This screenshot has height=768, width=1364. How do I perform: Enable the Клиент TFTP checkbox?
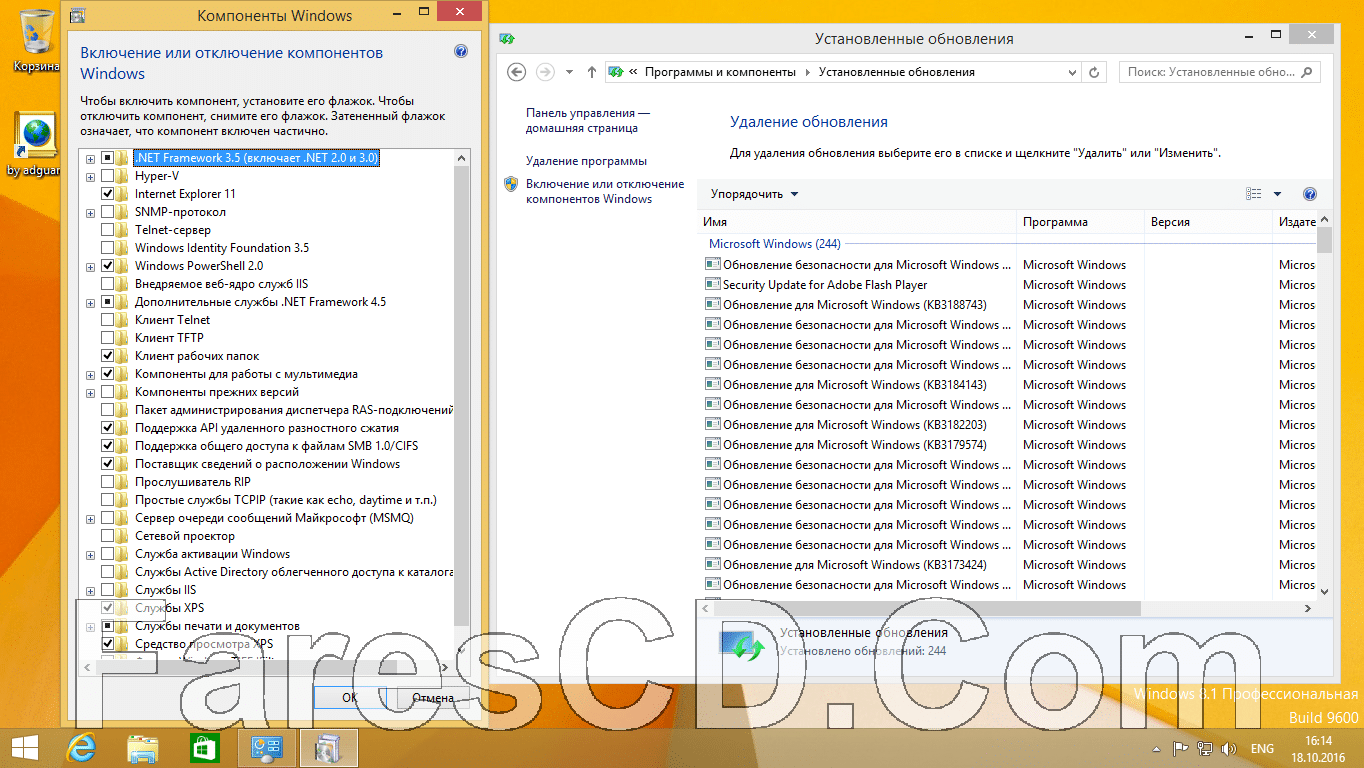(107, 338)
